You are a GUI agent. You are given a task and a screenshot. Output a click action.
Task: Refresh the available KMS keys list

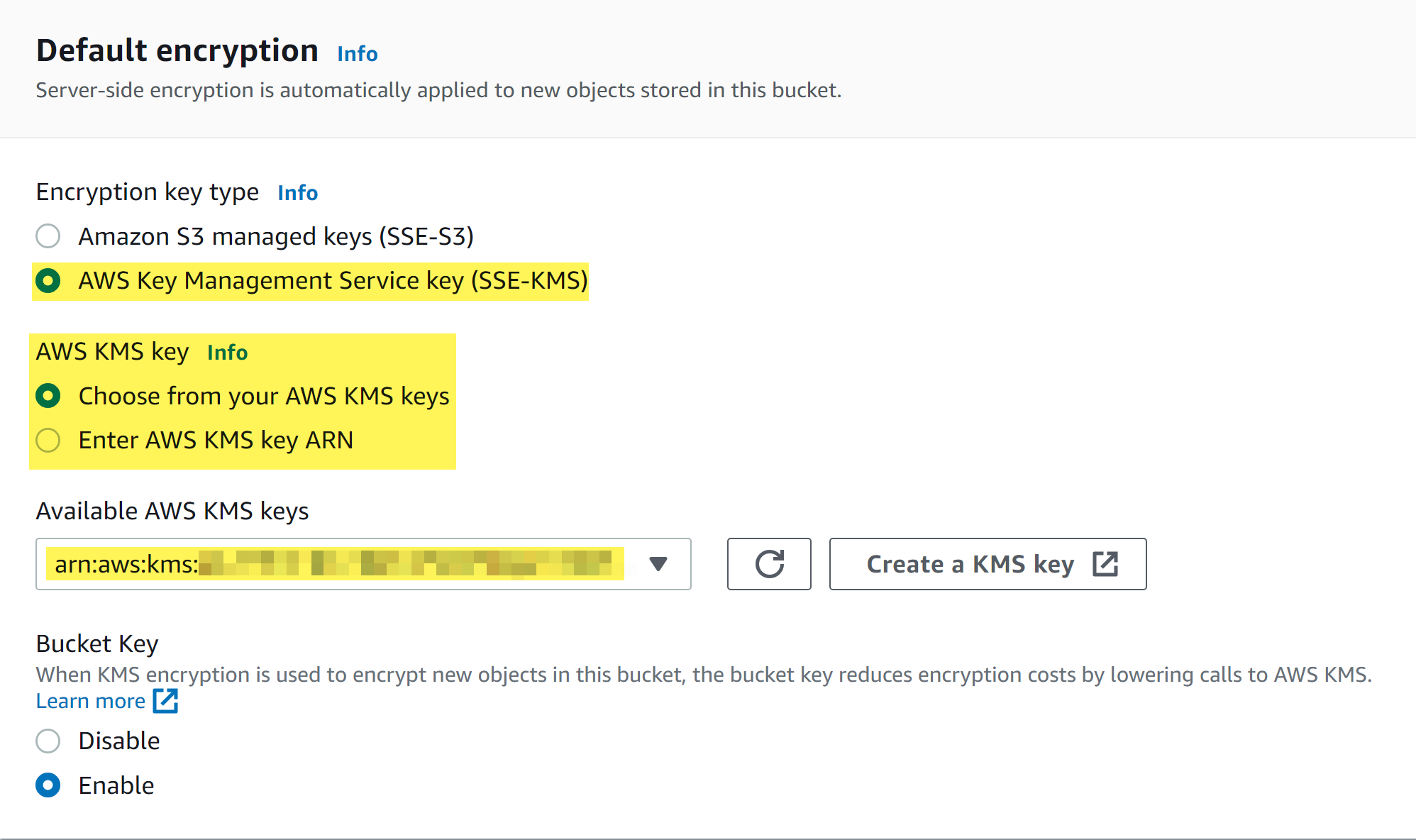[x=769, y=564]
